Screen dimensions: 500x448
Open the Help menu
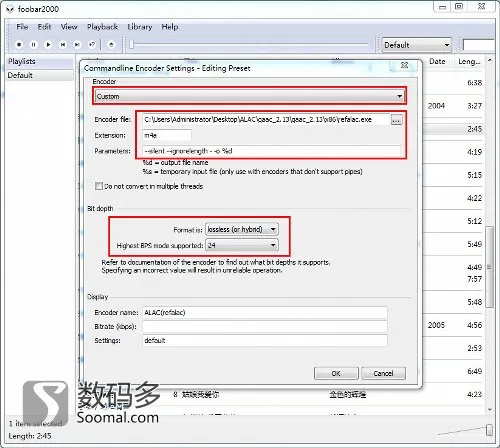(x=170, y=27)
